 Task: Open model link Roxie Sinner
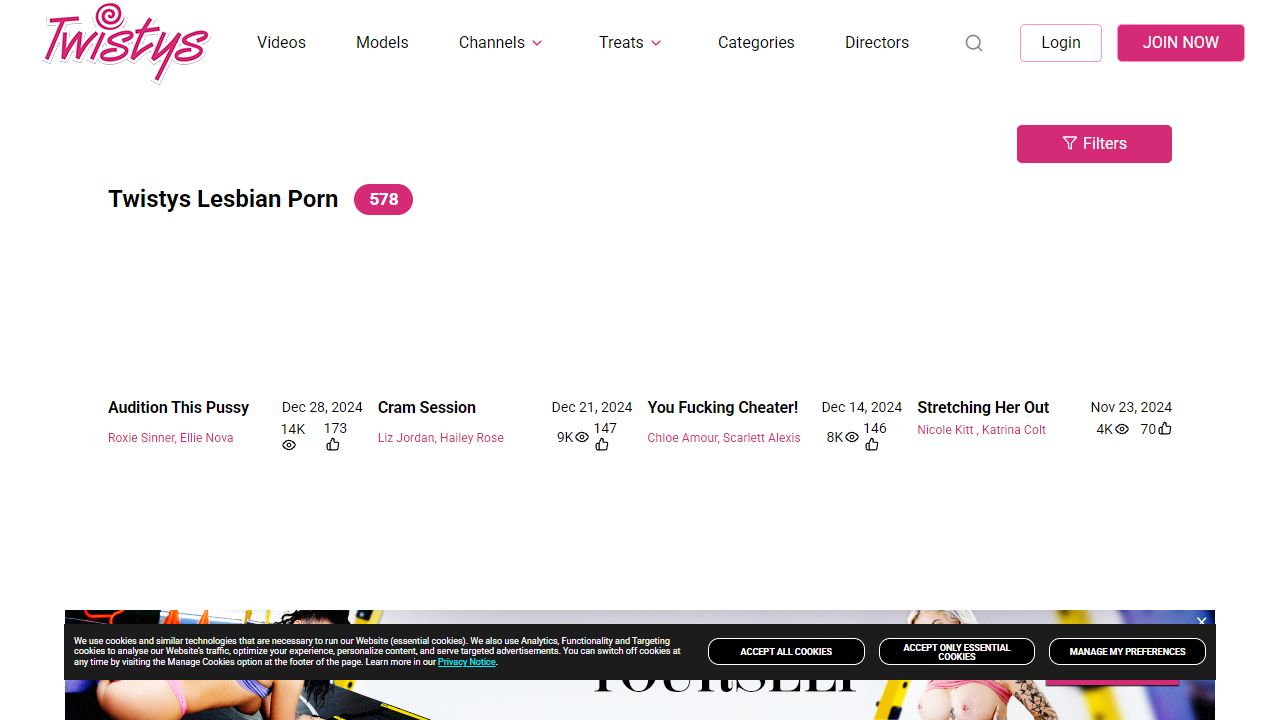(x=141, y=438)
